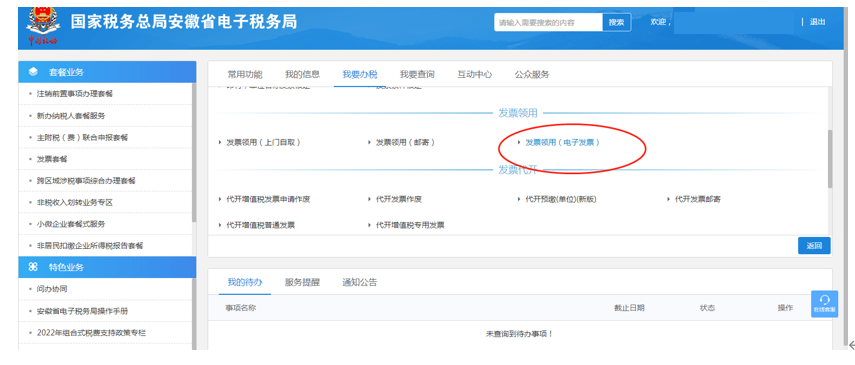Click the 我要办税 panel vertical scrollbar

(x=830, y=159)
